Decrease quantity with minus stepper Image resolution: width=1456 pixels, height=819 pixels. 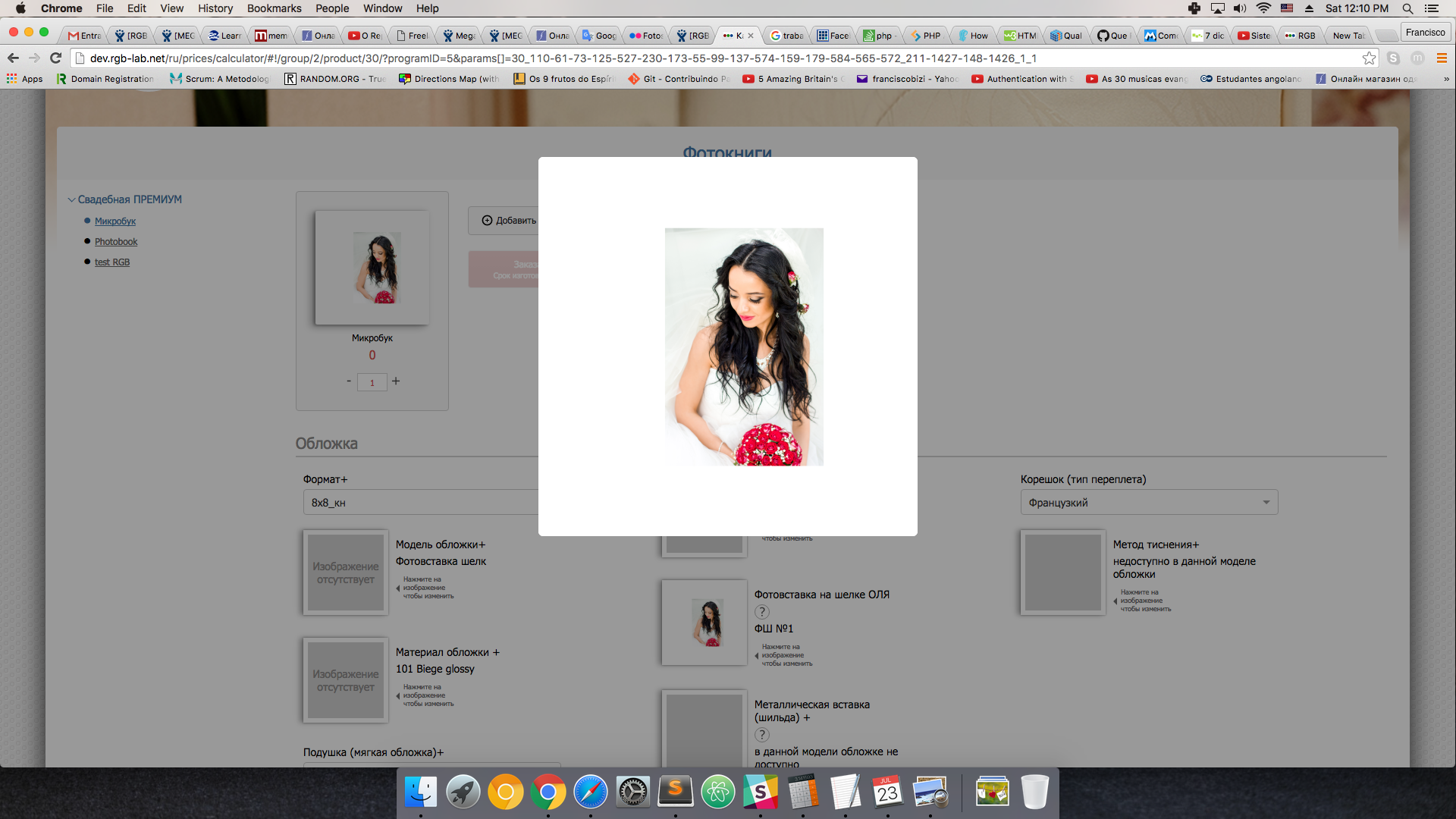(x=349, y=381)
